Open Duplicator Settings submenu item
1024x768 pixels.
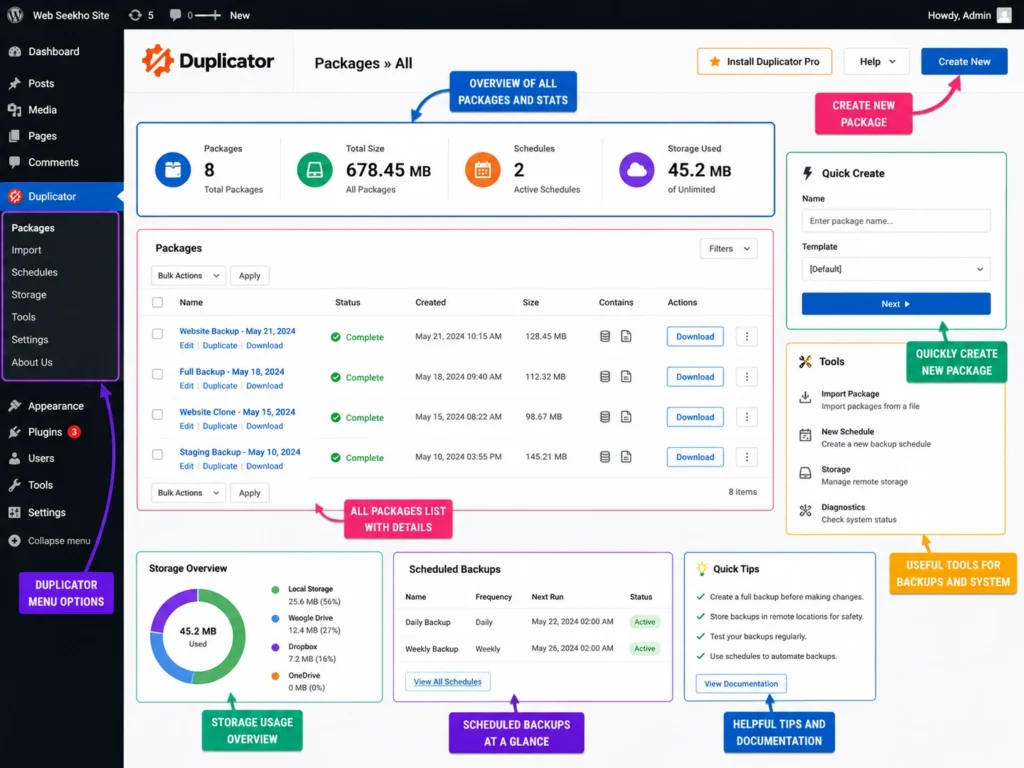29,340
